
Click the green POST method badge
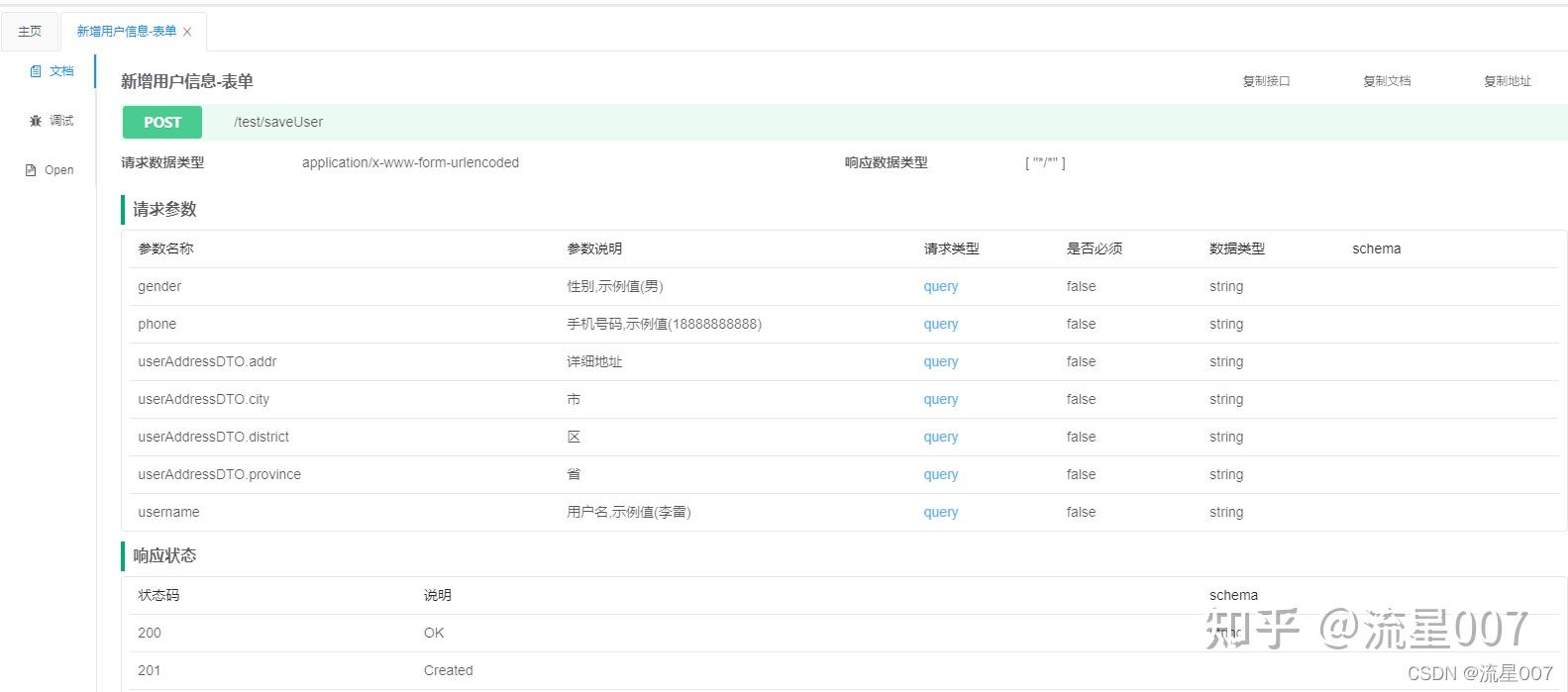point(162,122)
